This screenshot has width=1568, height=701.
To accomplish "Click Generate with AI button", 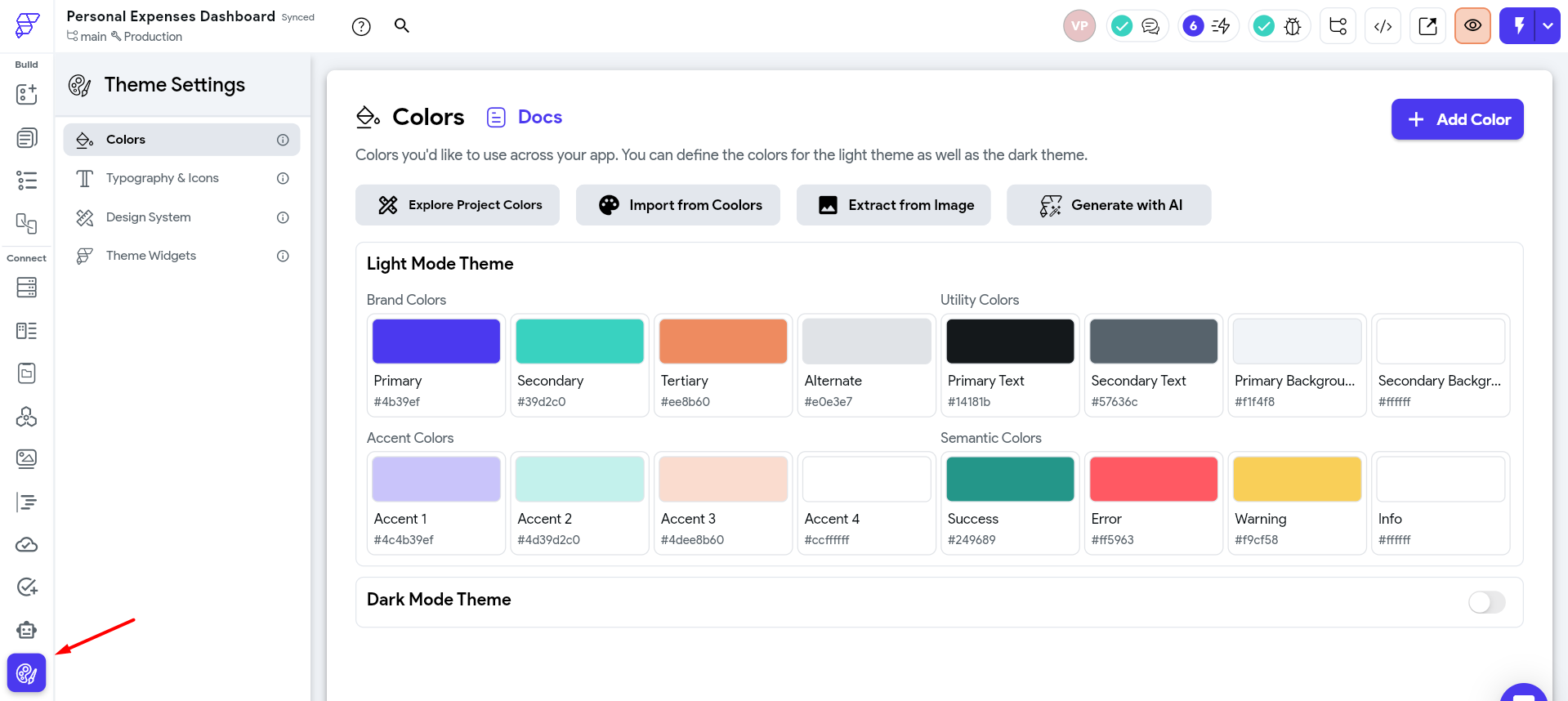I will click(1108, 205).
